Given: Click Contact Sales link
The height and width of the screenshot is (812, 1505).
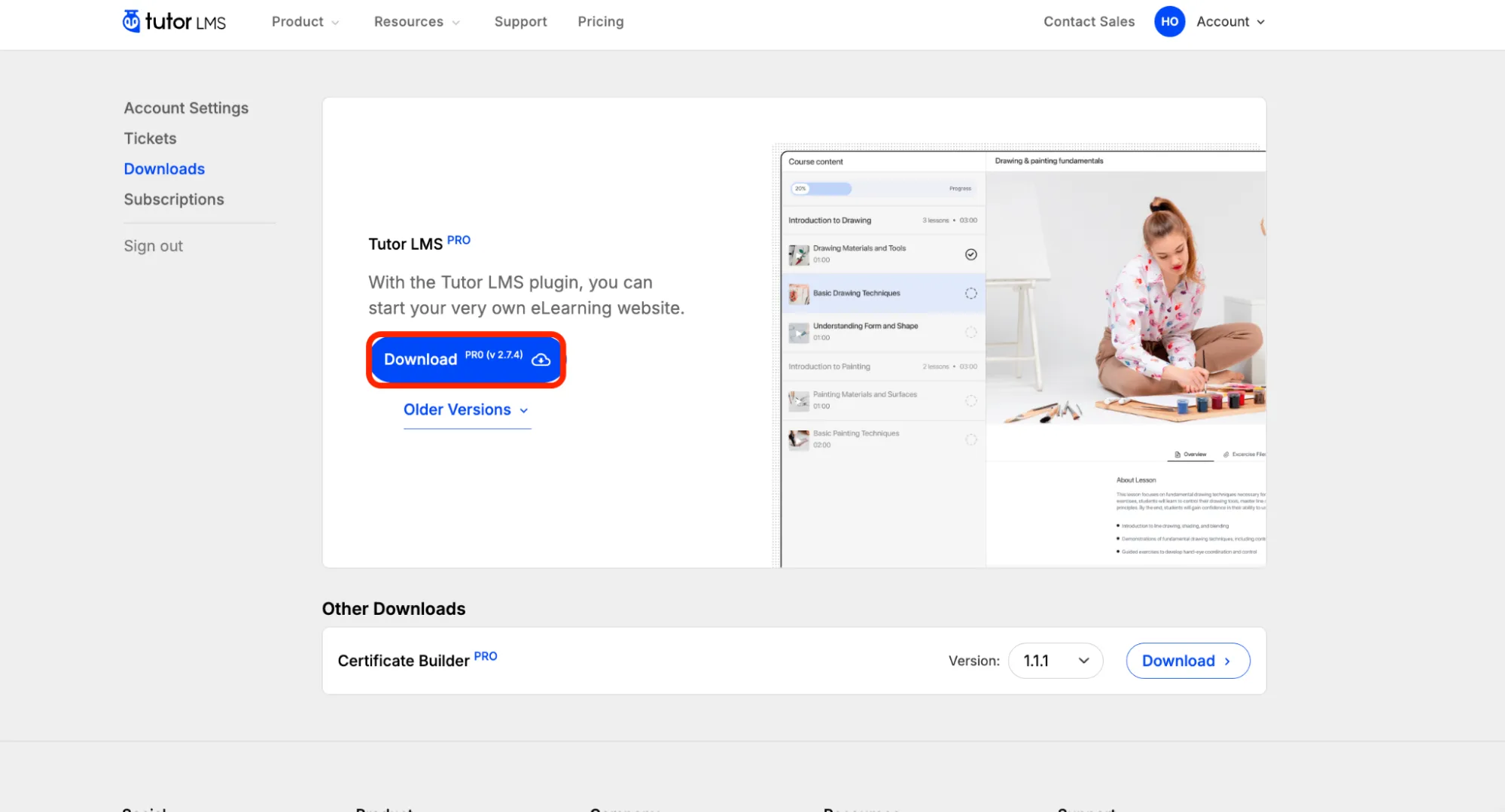Looking at the screenshot, I should pyautogui.click(x=1089, y=22).
